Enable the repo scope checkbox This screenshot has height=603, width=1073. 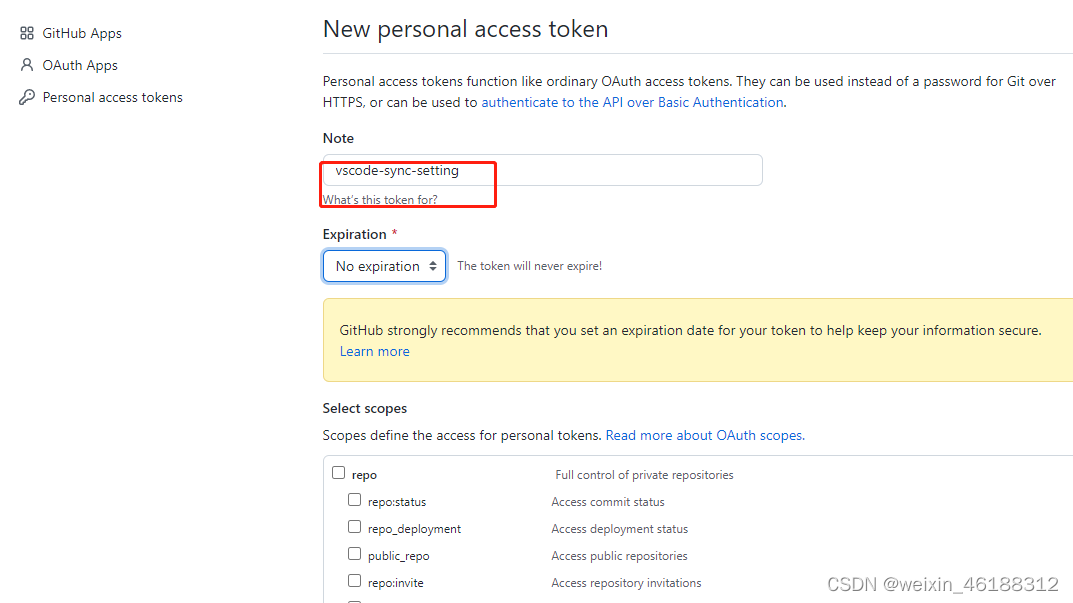click(339, 473)
